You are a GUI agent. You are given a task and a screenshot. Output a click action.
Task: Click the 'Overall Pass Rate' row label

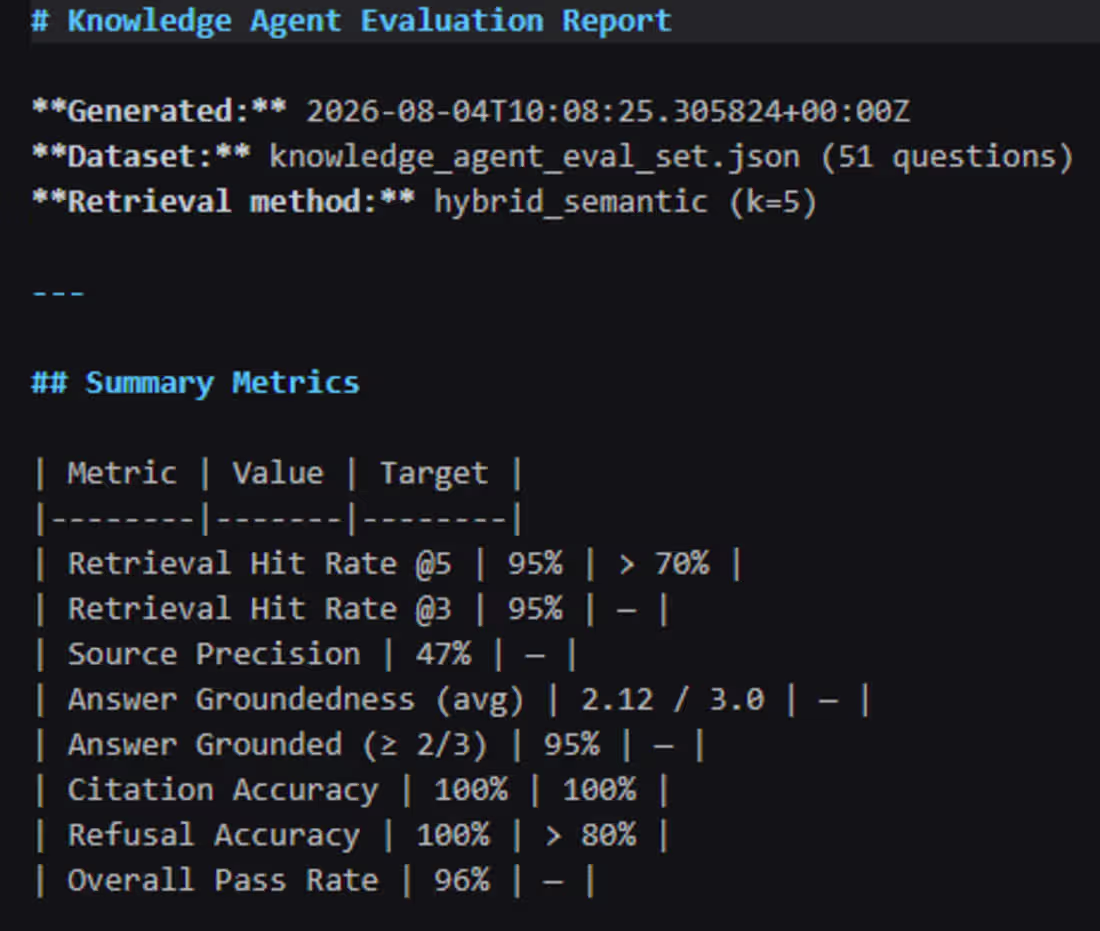pos(223,881)
